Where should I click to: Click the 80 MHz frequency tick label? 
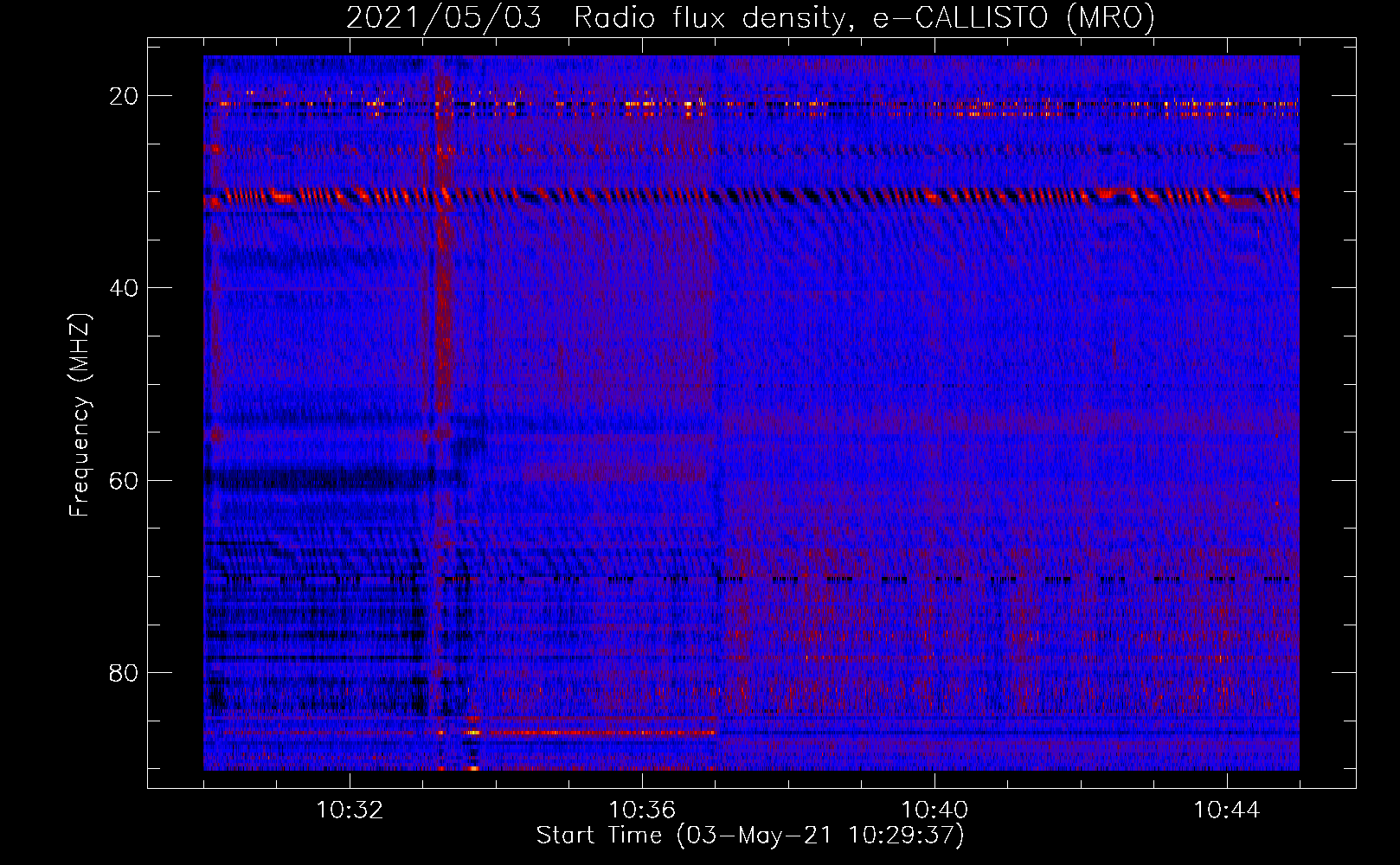(x=124, y=673)
